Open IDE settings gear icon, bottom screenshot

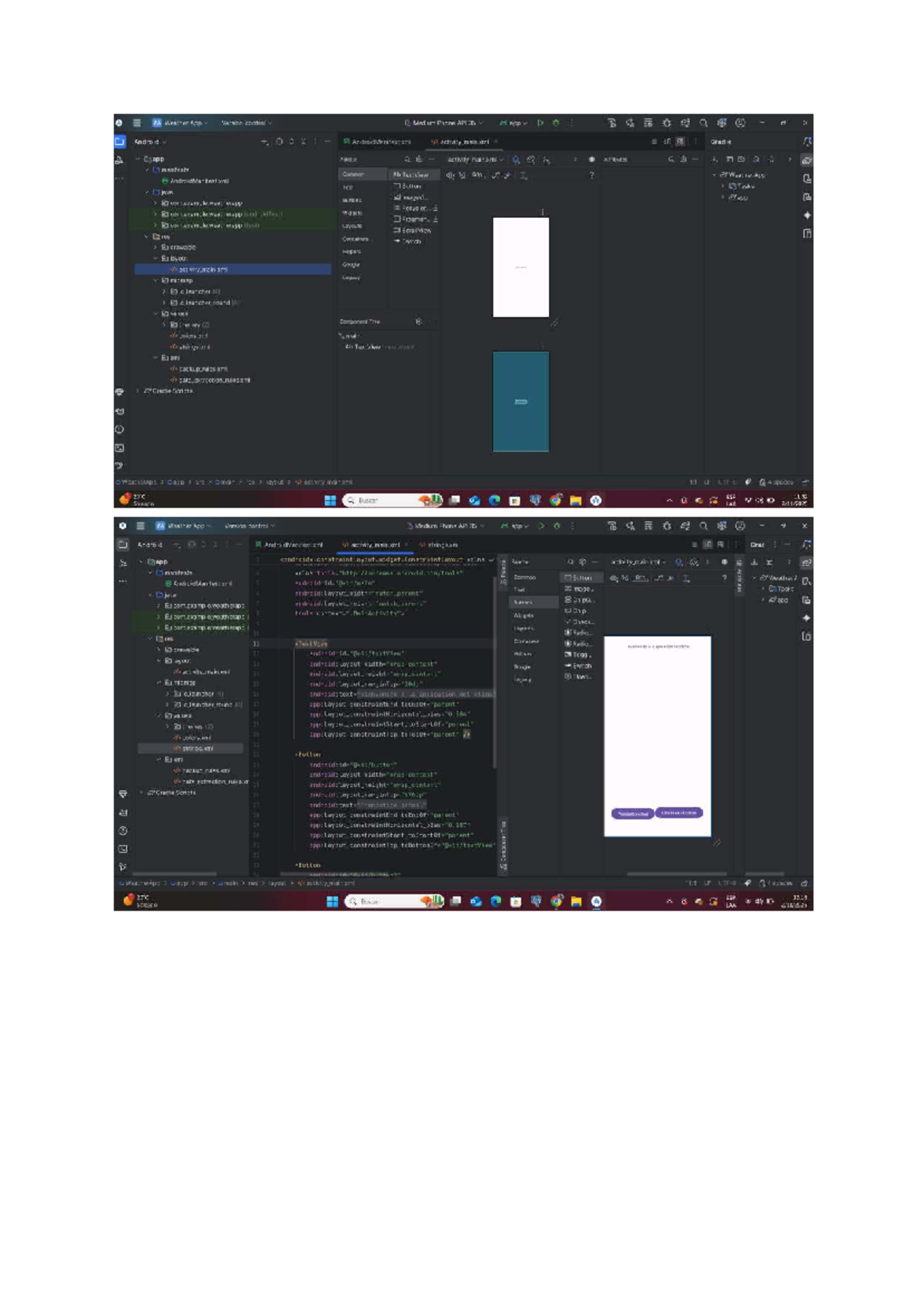[722, 525]
